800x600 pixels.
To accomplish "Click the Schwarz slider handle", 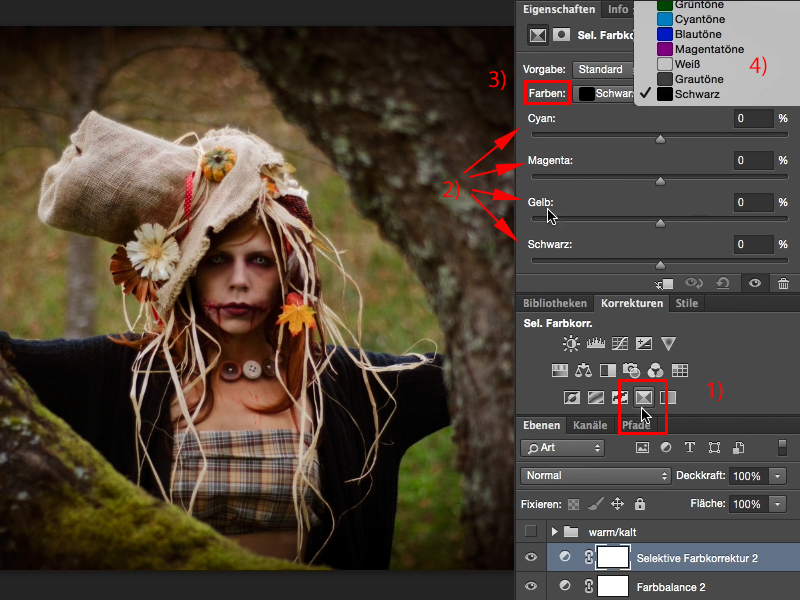I will (x=660, y=264).
